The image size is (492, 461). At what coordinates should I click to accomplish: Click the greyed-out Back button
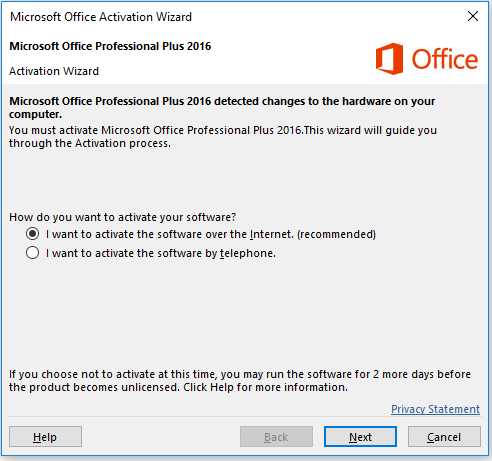coord(276,437)
